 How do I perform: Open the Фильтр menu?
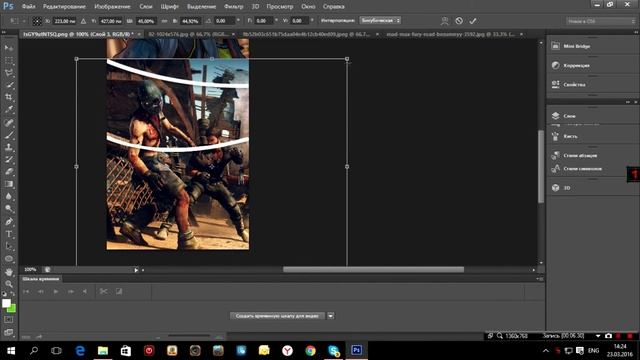[233, 7]
